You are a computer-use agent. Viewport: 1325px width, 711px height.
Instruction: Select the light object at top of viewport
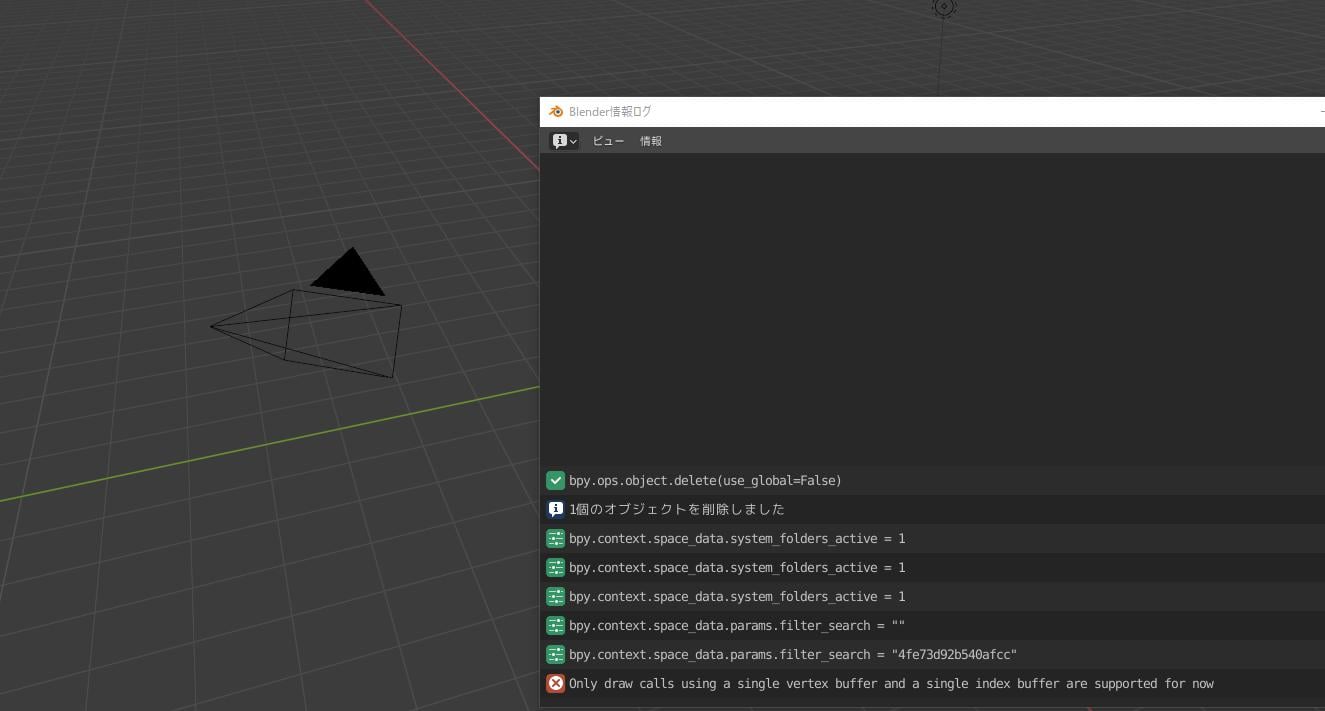[x=944, y=7]
